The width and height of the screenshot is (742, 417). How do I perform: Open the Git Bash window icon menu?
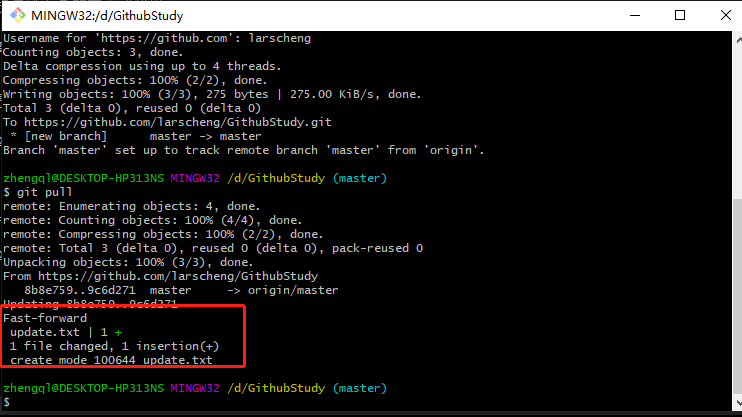point(18,16)
